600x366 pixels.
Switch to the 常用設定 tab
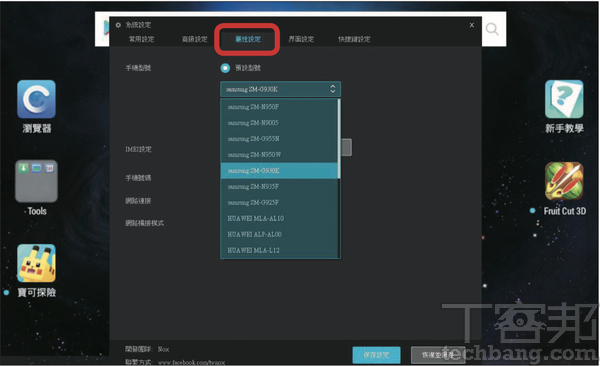click(x=142, y=39)
